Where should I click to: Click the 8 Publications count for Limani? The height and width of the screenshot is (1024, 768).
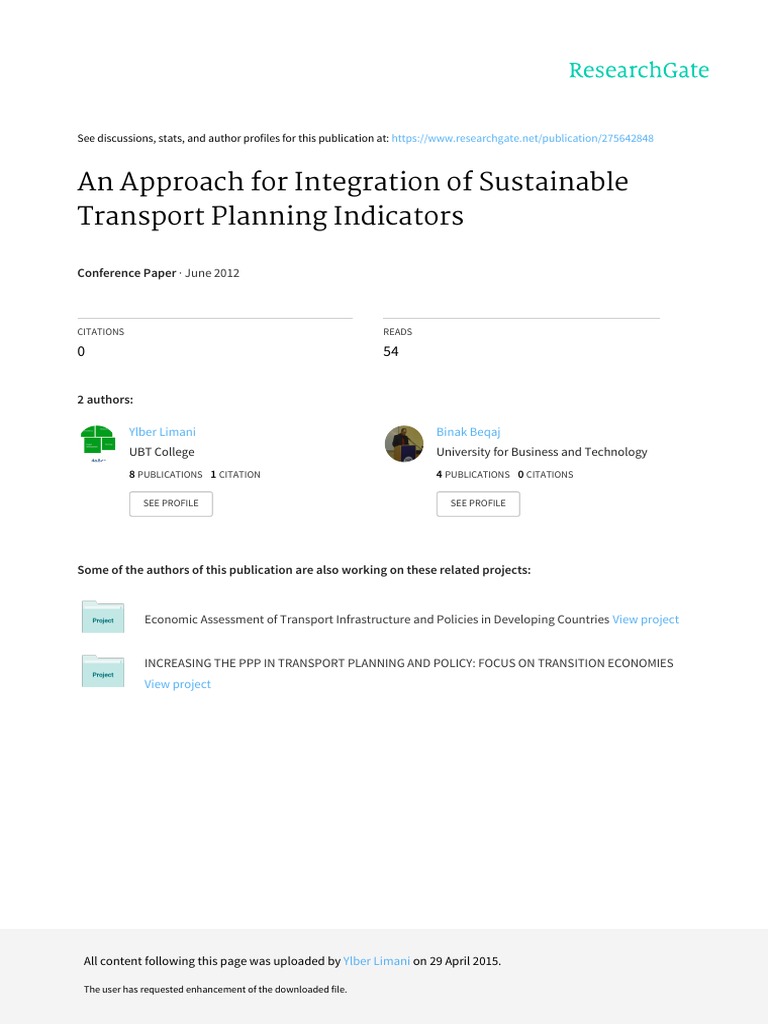166,474
